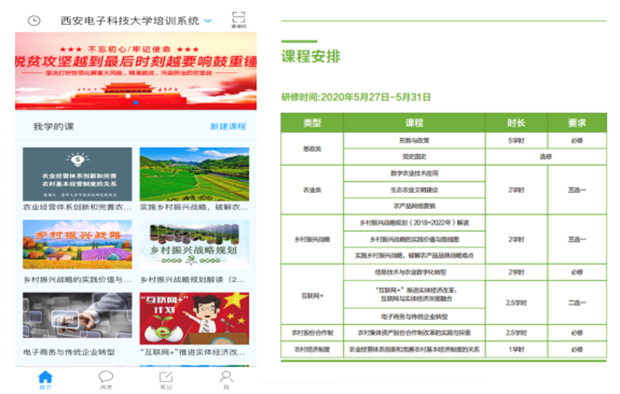Image resolution: width=620 pixels, height=394 pixels.
Task: Click the 要求 table header
Action: click(577, 123)
